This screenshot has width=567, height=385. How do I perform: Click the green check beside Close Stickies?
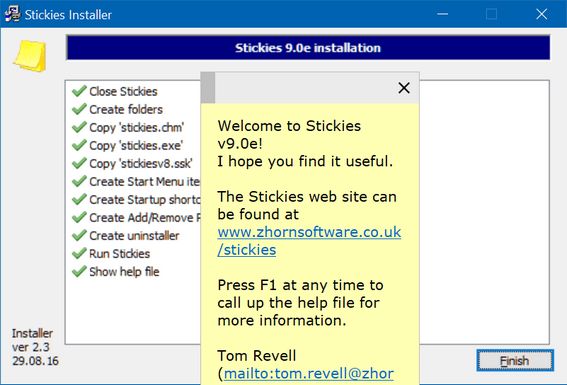[79, 91]
